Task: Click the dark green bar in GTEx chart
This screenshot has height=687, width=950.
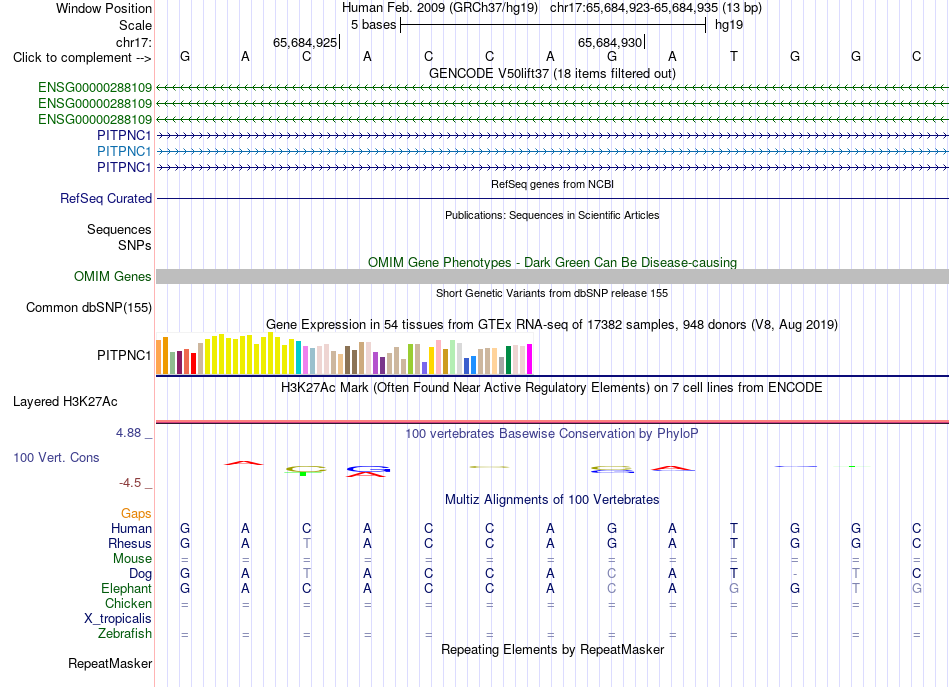Action: pos(508,360)
